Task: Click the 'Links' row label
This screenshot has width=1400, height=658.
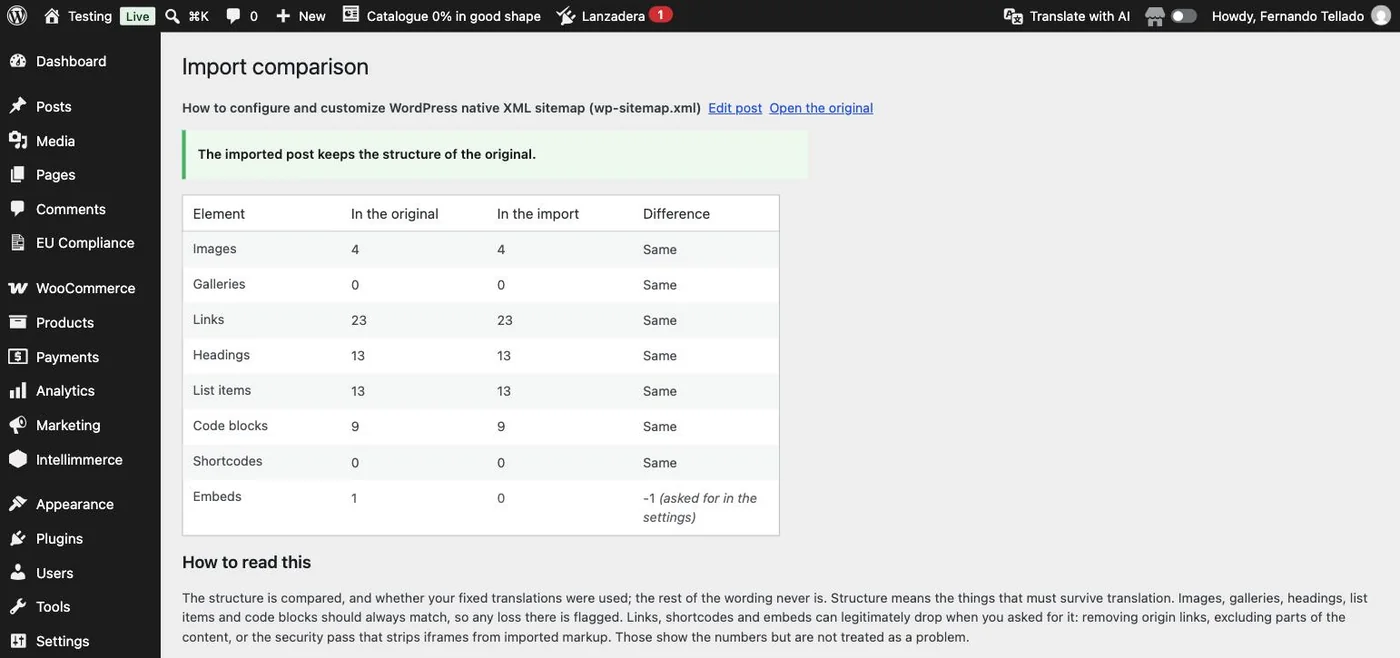Action: 208,320
